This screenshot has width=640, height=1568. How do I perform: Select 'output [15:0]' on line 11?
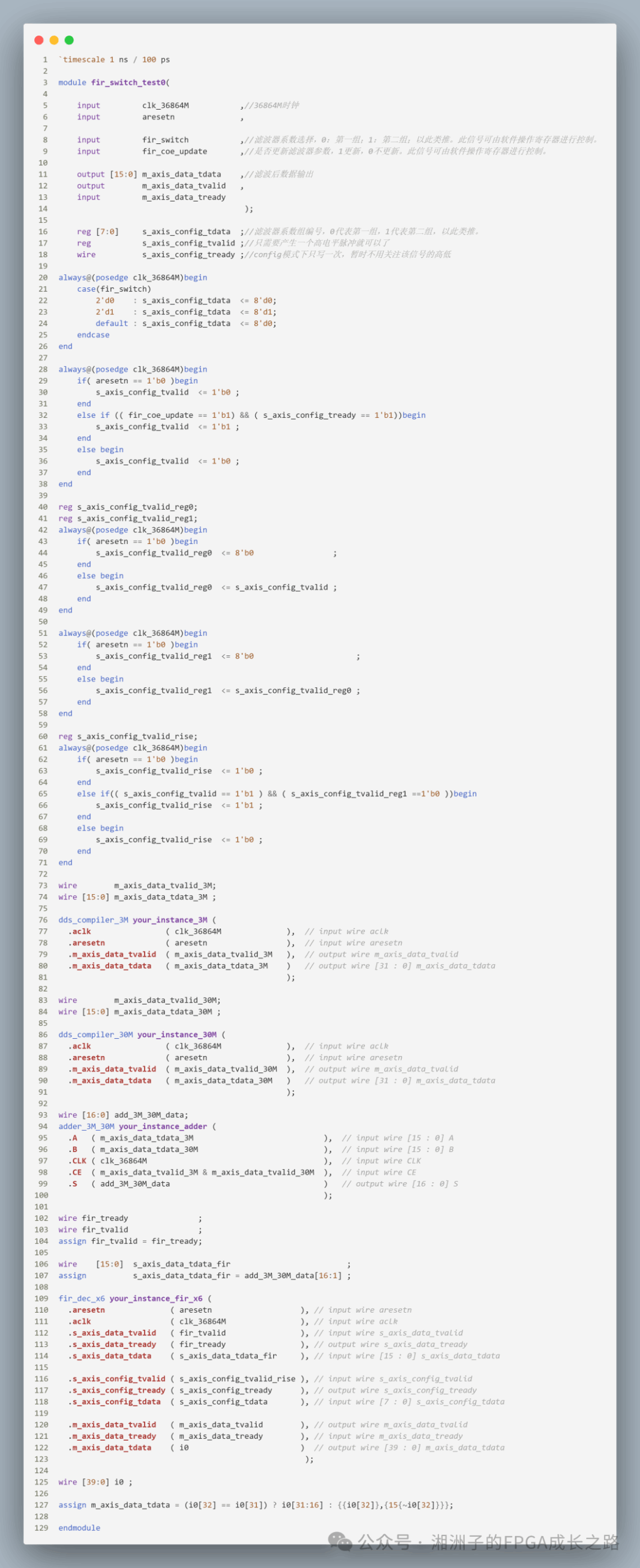(x=107, y=174)
